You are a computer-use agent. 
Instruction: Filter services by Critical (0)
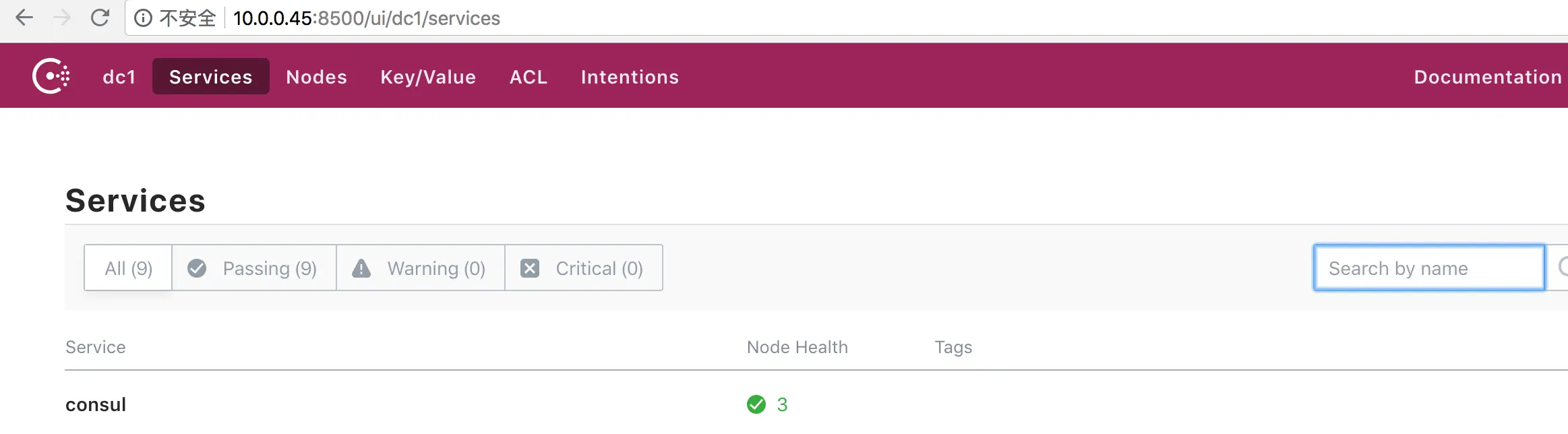584,268
